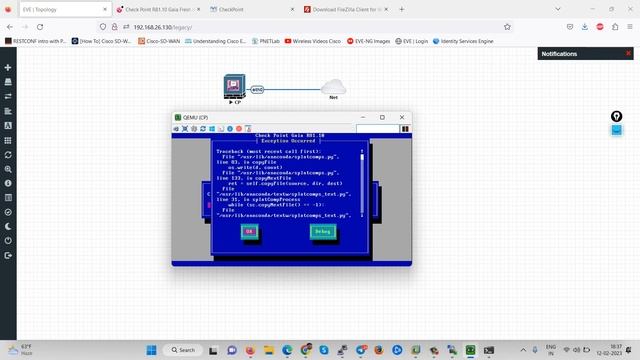Open Cisco-SD-WAN bookmark
The width and height of the screenshot is (640, 360).
point(159,41)
